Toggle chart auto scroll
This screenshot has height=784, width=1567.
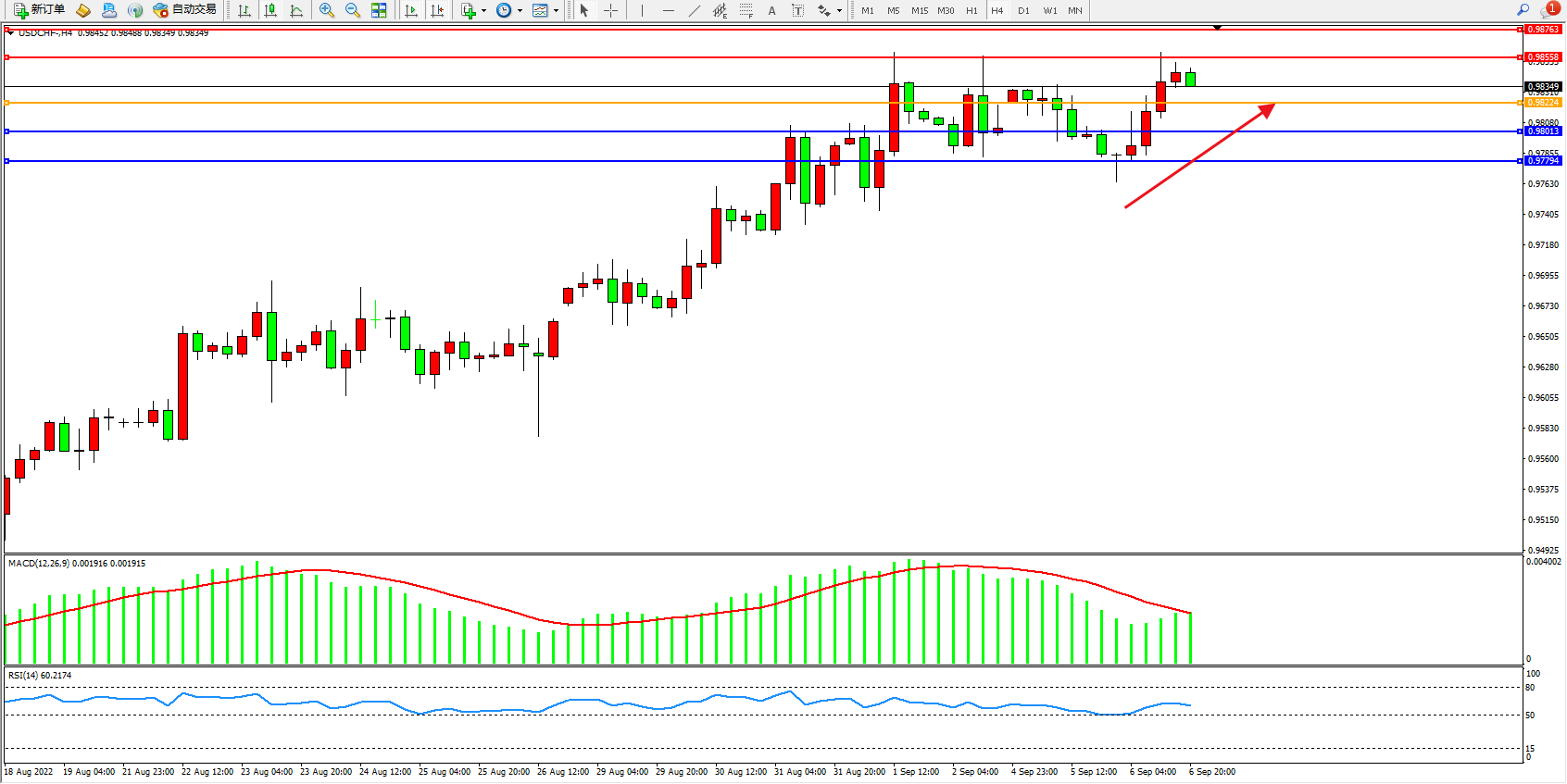click(x=411, y=10)
